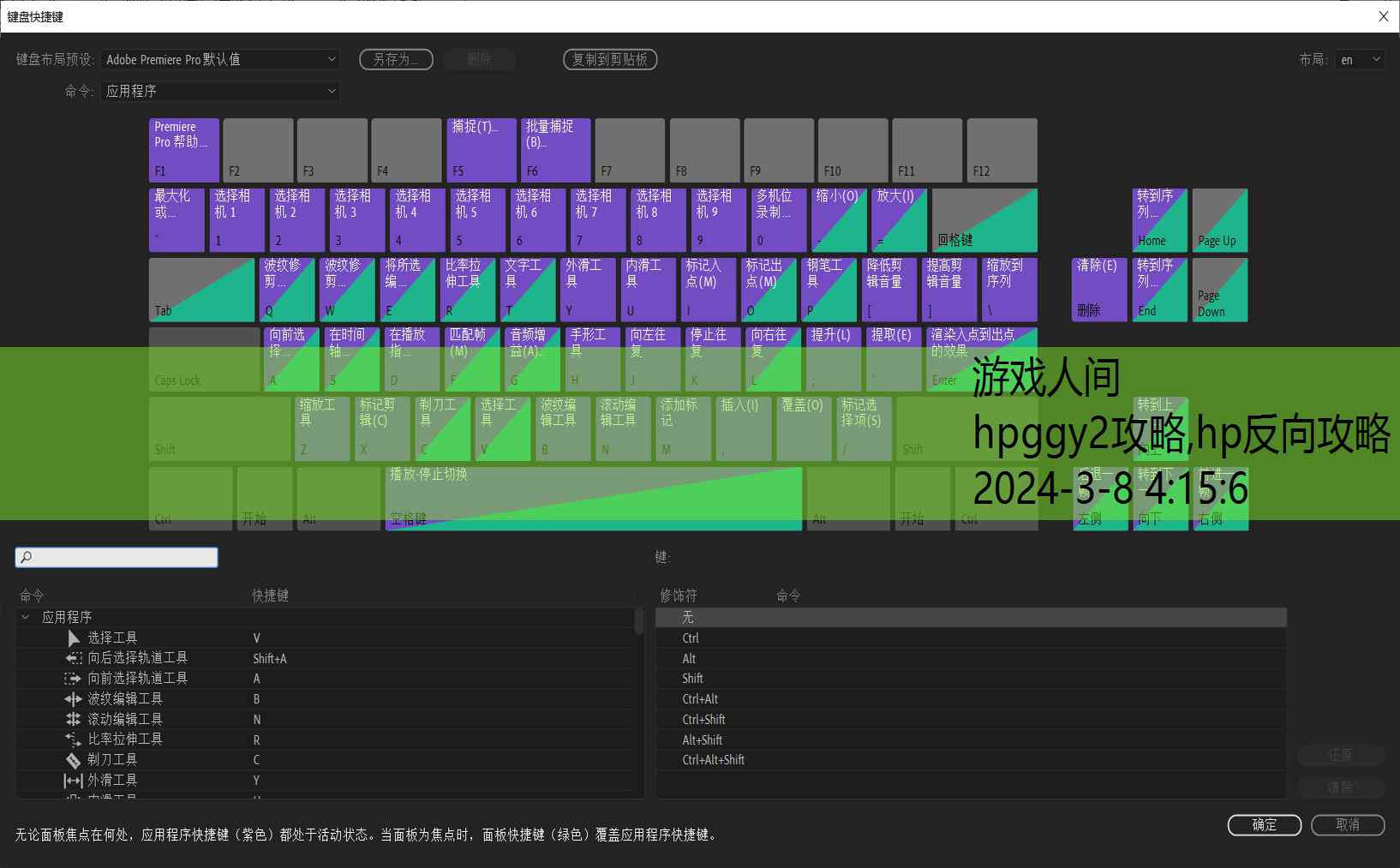Click the I key labeled 标记入点(M)
This screenshot has width=1400, height=868.
[709, 290]
